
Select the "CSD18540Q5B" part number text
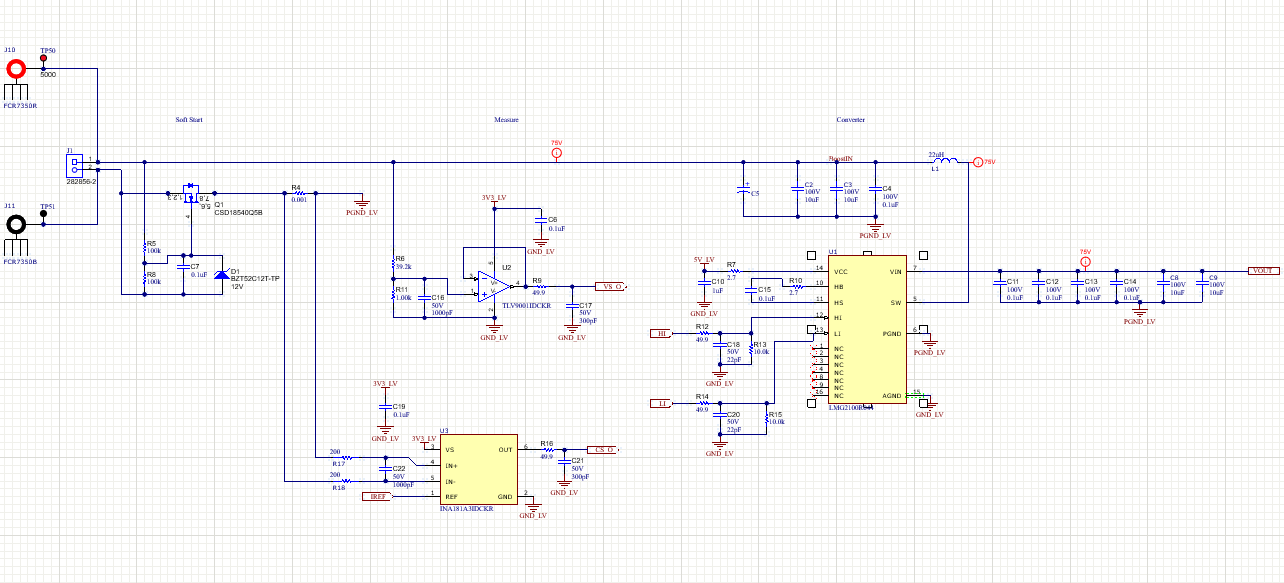pyautogui.click(x=238, y=213)
